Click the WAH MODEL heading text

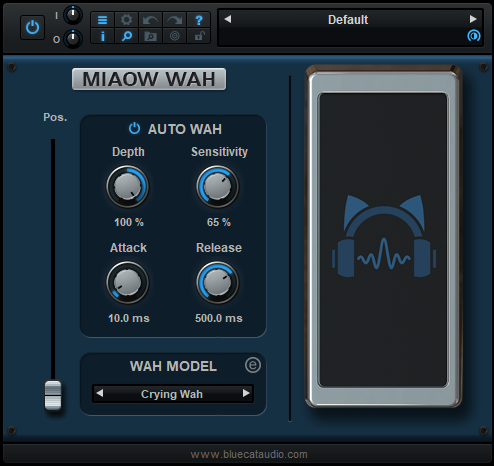[173, 366]
